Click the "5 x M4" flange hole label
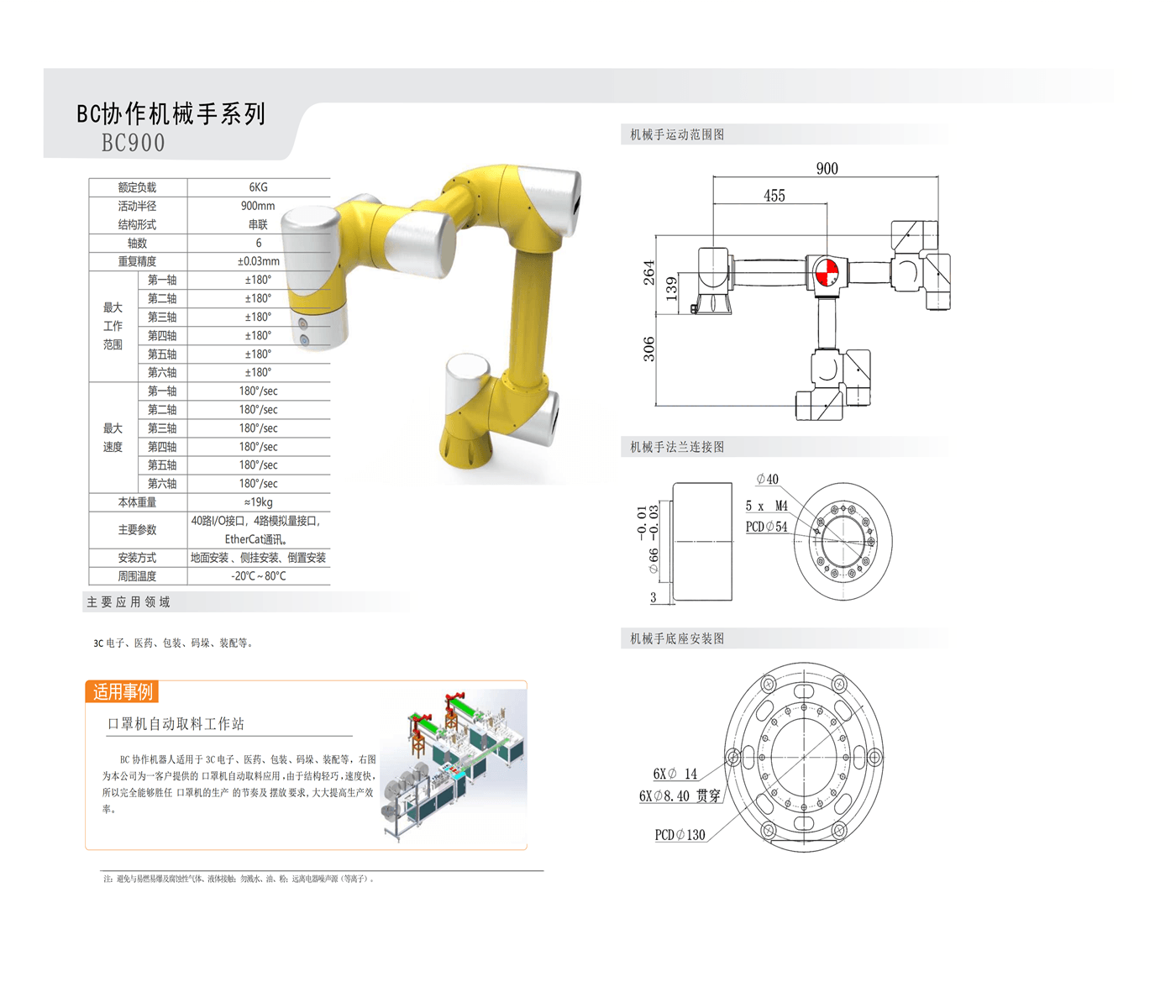The height and width of the screenshot is (1008, 1176). (x=766, y=506)
